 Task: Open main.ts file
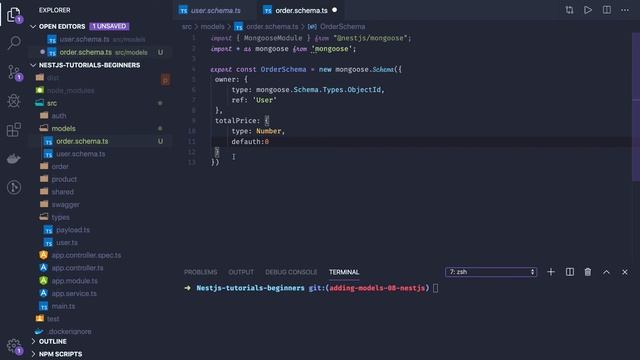pos(100,306)
